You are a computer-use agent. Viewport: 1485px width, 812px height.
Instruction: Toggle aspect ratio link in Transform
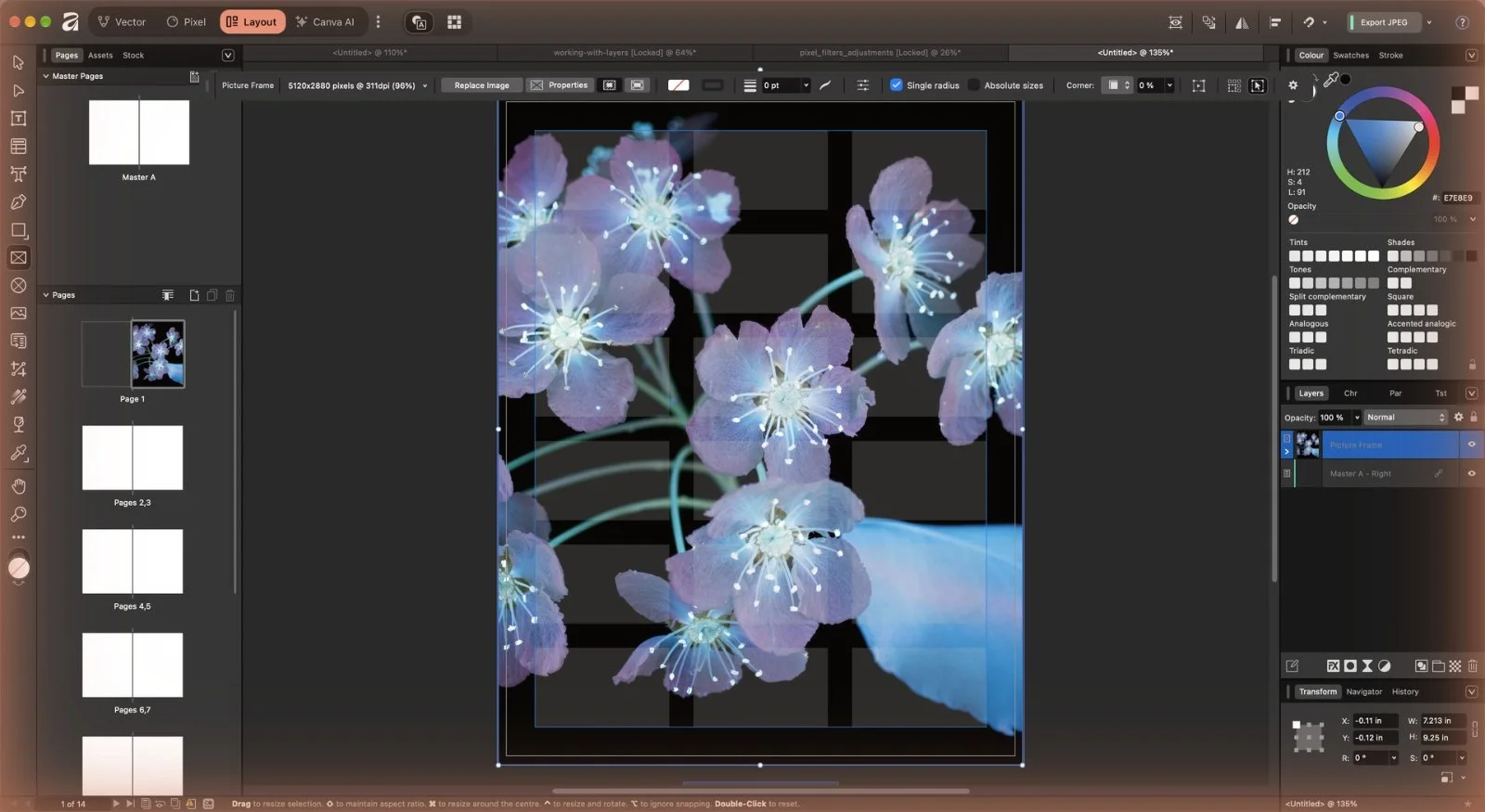(x=1475, y=728)
